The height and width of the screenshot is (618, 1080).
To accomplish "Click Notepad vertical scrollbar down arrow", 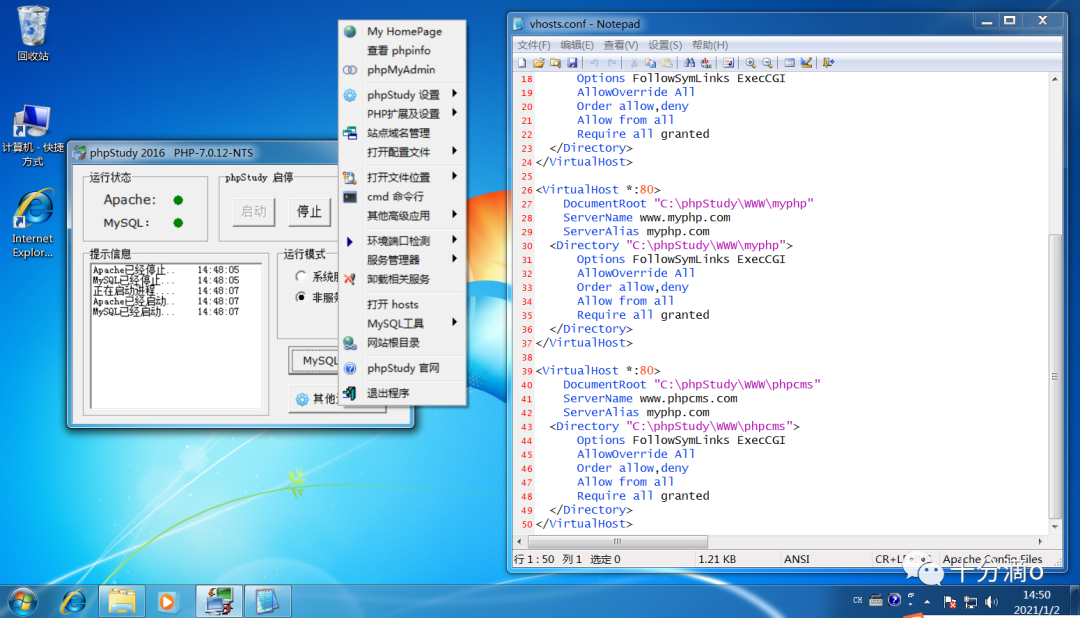I will 1055,527.
